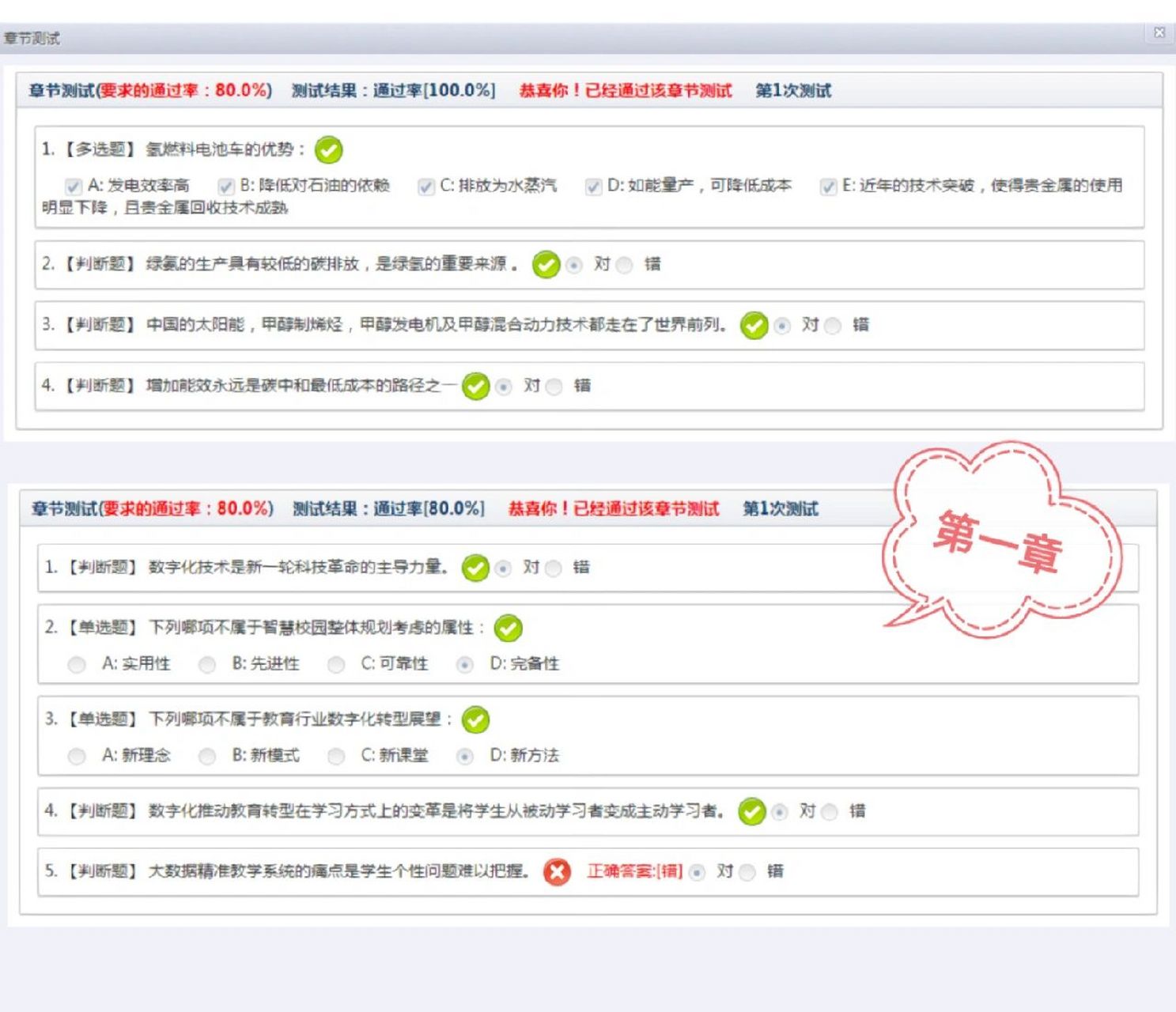Image resolution: width=1176 pixels, height=1012 pixels.
Task: Click the 通过率[80.0%] result text
Action: coord(429,508)
